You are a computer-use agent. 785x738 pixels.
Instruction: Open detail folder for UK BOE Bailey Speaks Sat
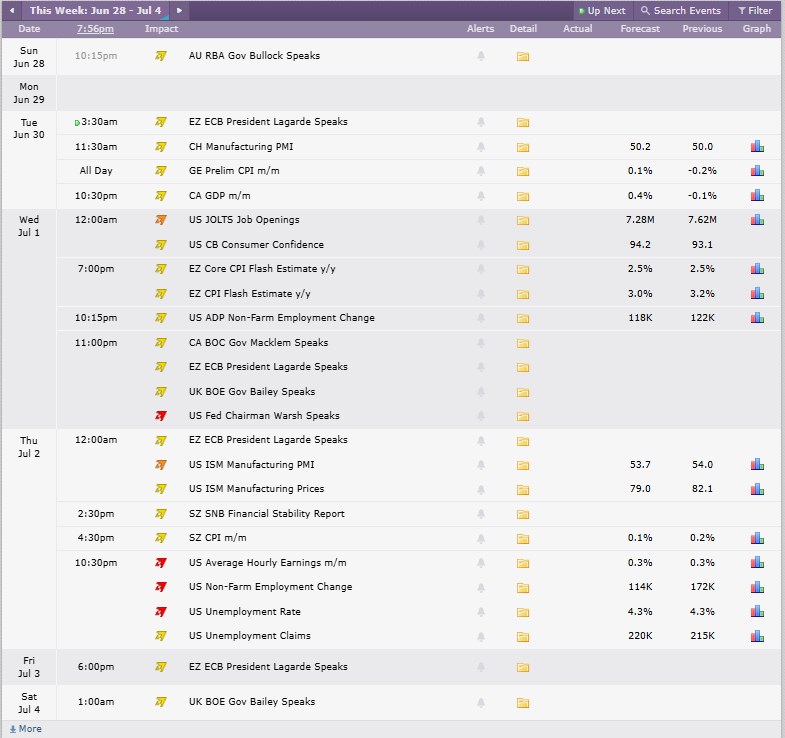click(x=523, y=702)
